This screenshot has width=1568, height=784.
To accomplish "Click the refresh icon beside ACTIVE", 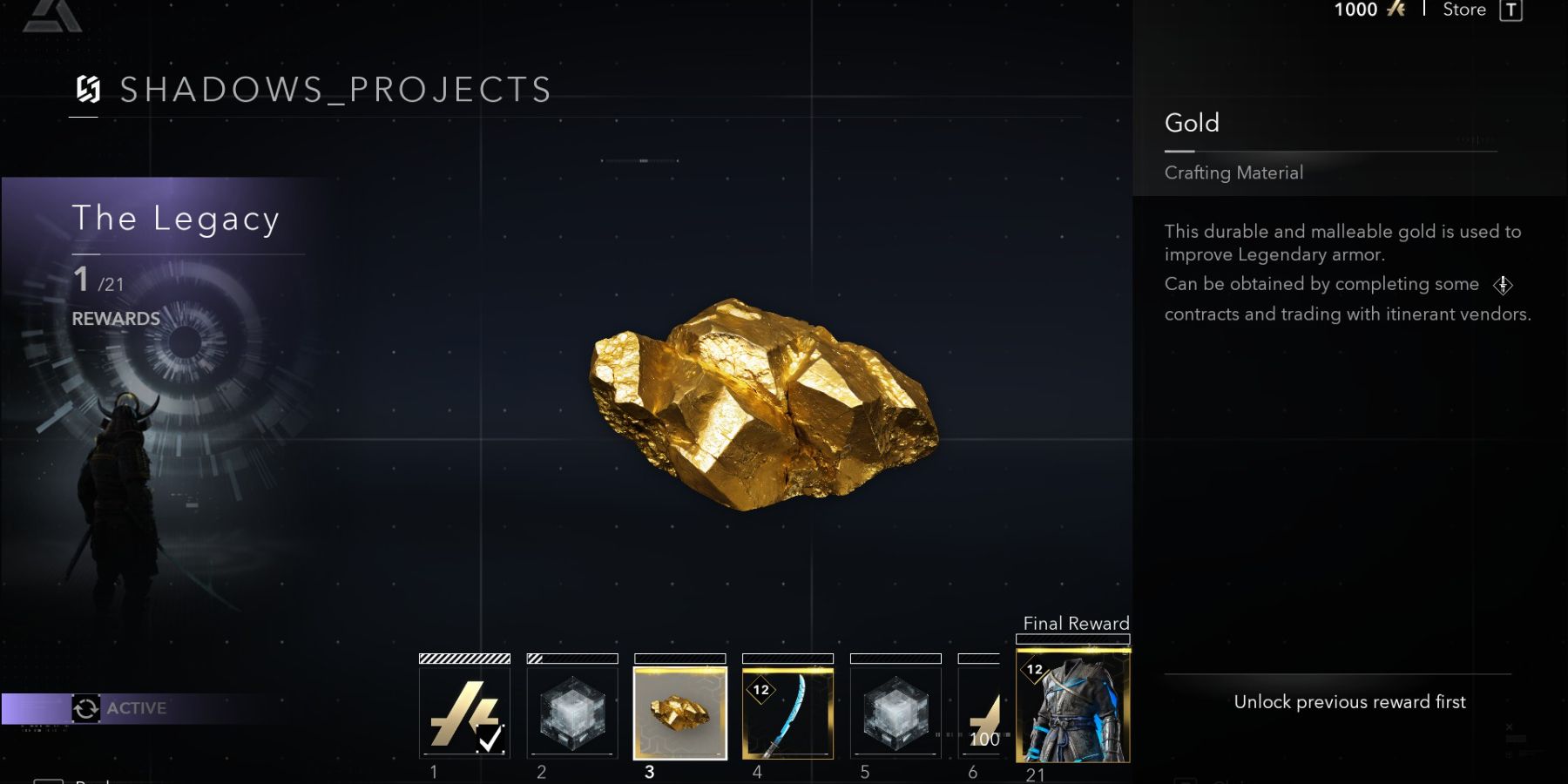I will coord(85,708).
